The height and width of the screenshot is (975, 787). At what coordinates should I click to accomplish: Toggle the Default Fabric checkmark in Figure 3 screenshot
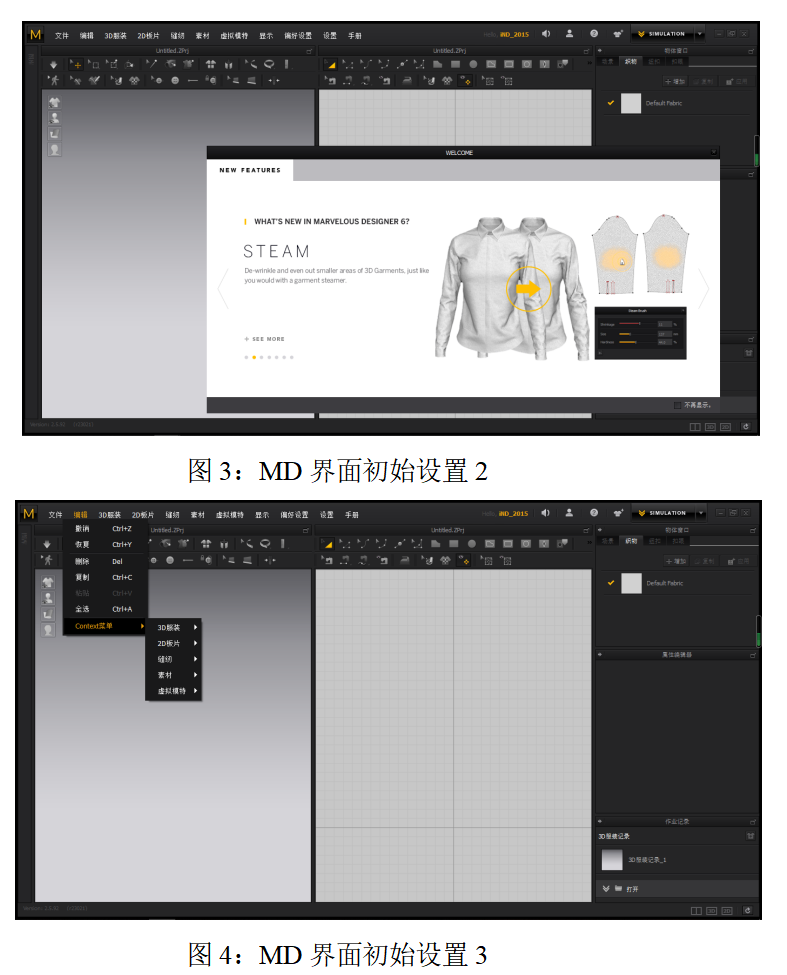coord(610,103)
